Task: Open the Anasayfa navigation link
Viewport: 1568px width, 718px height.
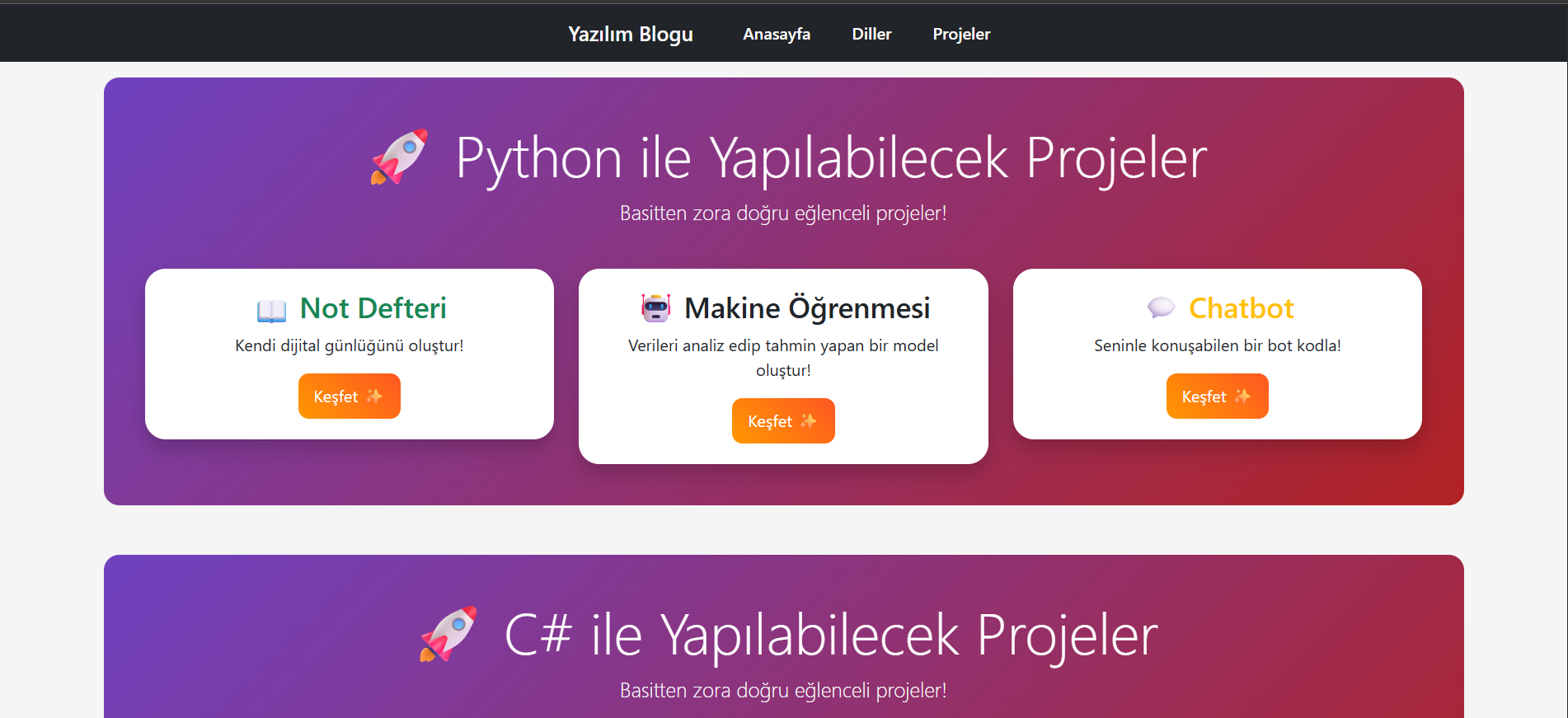Action: click(x=777, y=34)
